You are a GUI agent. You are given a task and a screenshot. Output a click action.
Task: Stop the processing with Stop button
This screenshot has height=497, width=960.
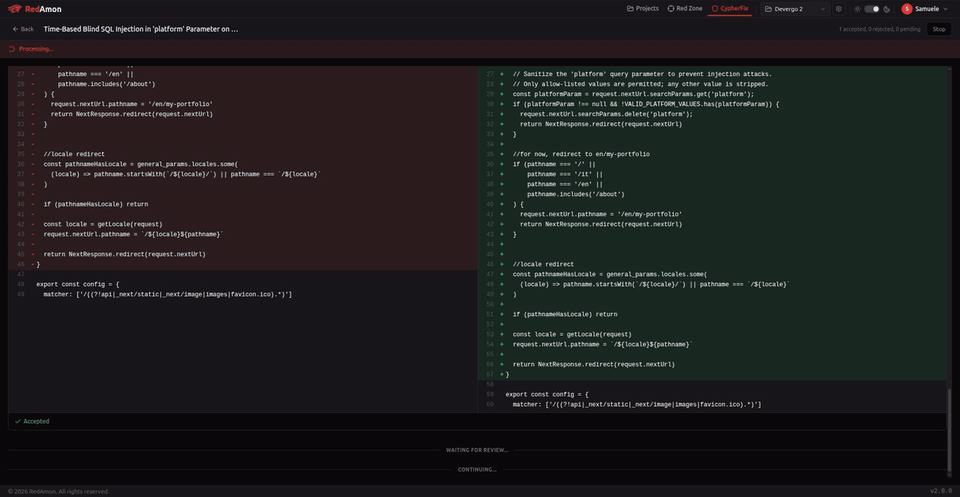939,29
